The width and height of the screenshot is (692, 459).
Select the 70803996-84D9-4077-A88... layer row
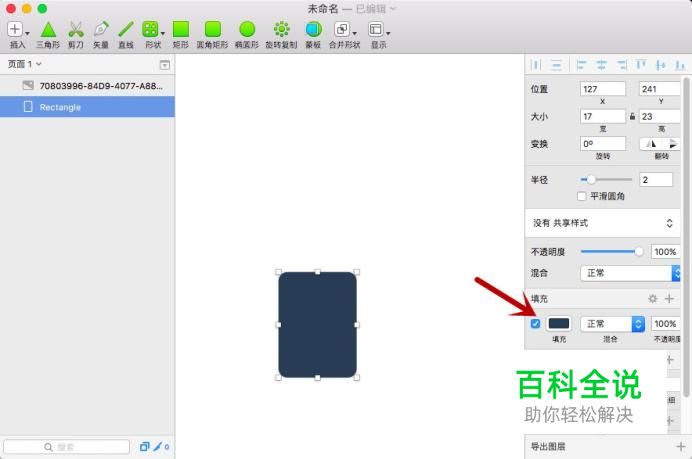pyautogui.click(x=87, y=86)
